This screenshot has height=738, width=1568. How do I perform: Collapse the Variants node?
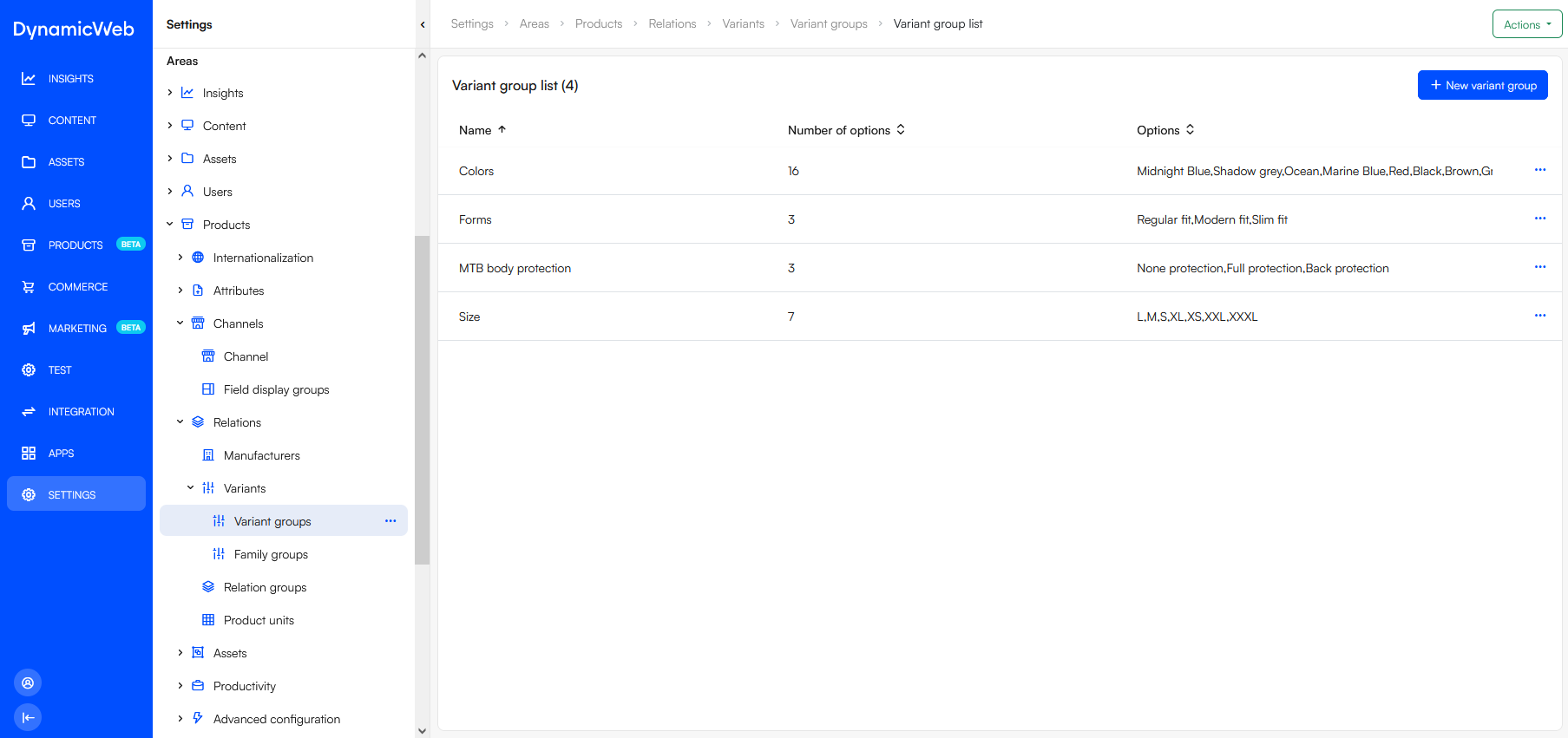(191, 488)
